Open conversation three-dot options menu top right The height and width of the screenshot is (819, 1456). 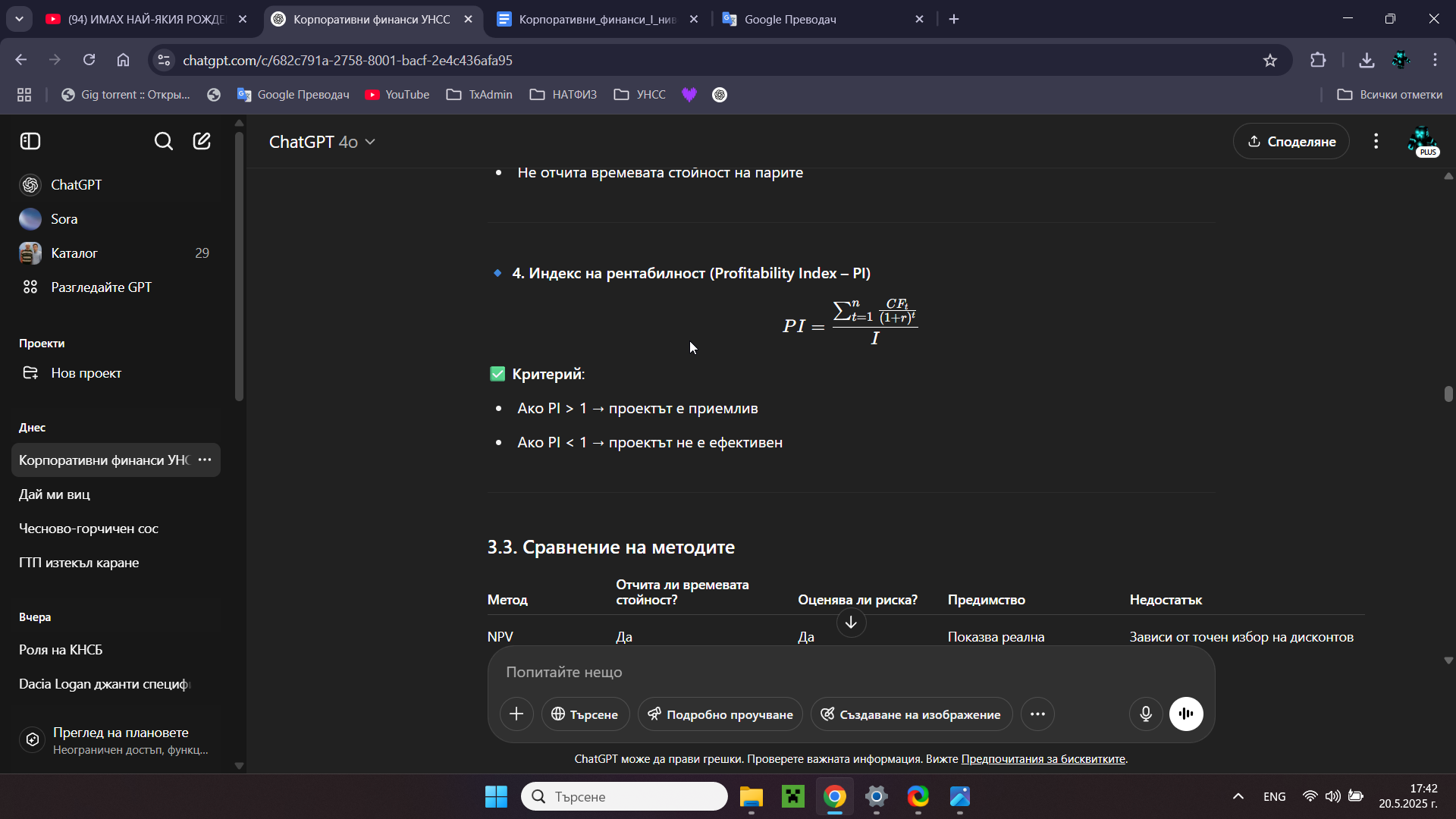coord(1376,141)
